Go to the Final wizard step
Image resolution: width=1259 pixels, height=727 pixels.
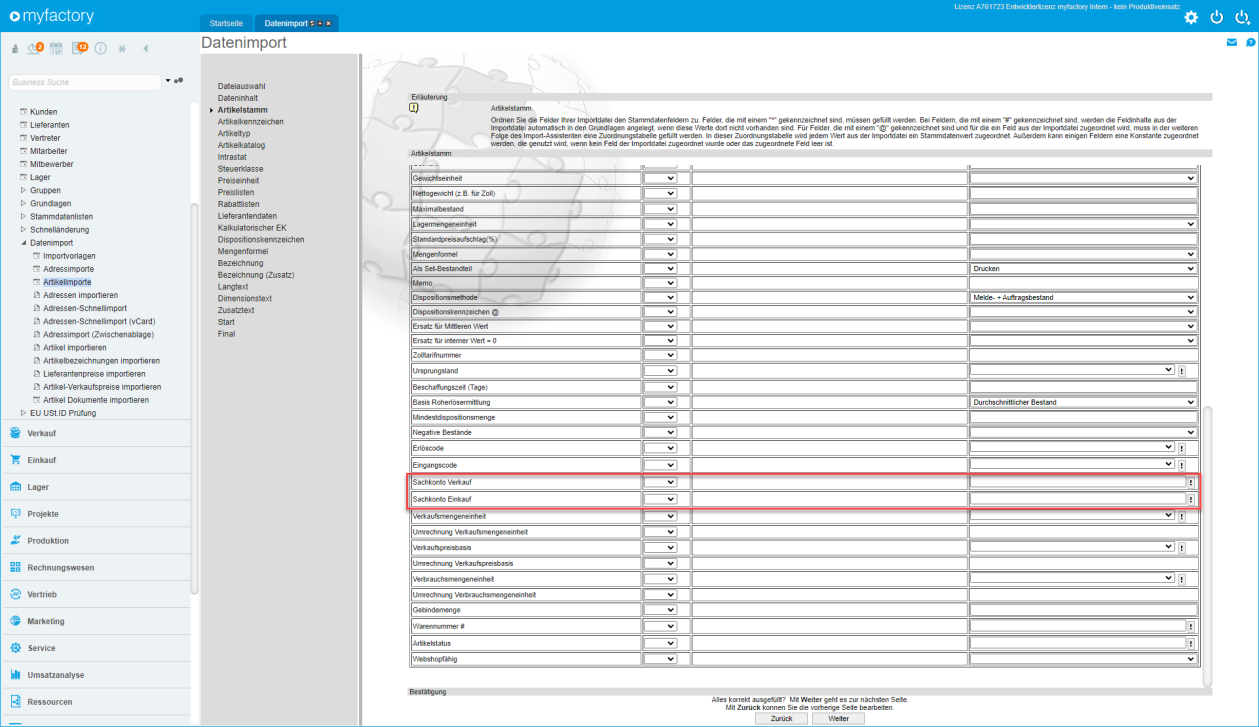(226, 334)
